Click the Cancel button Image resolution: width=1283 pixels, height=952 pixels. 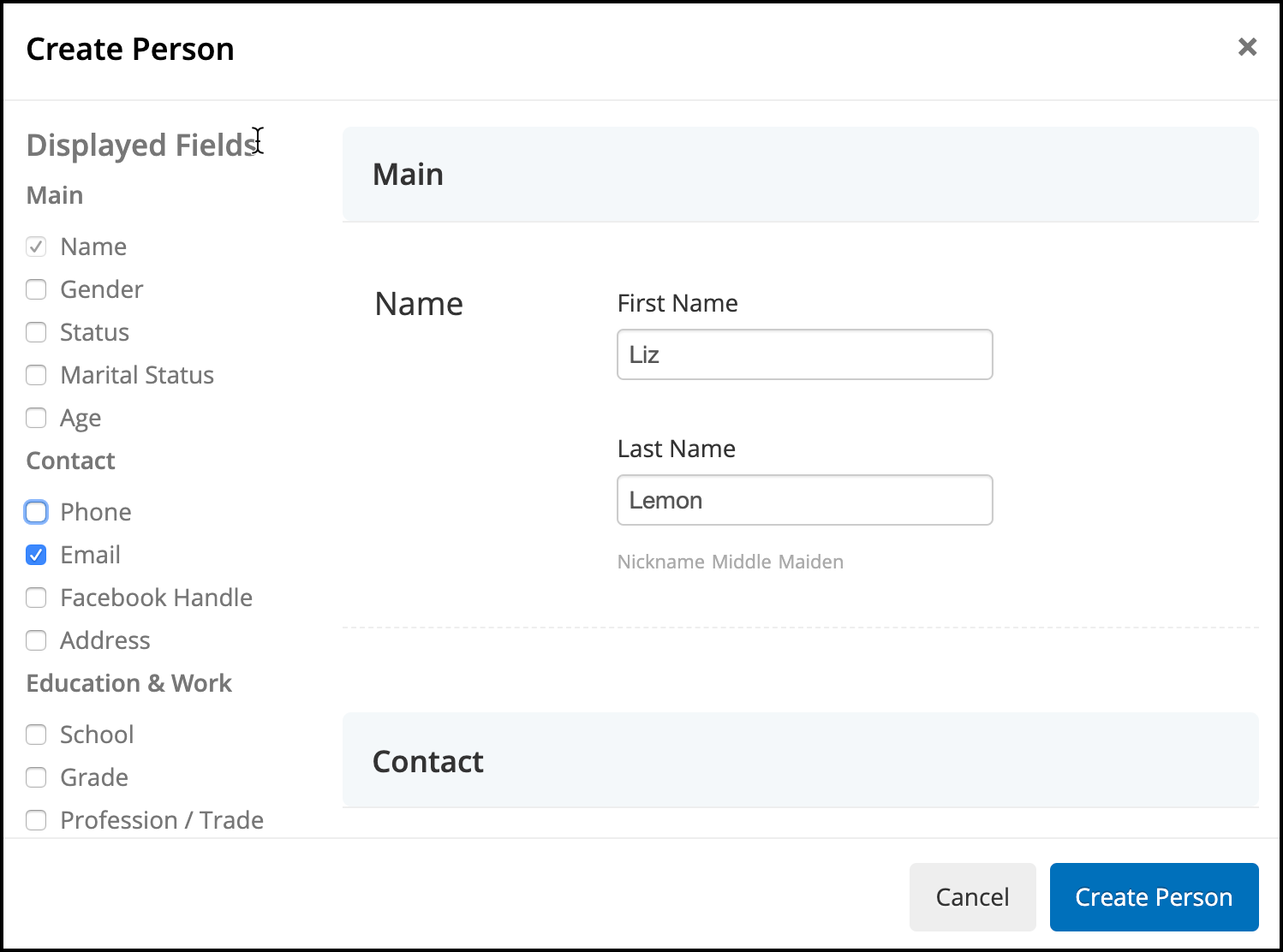tap(972, 896)
